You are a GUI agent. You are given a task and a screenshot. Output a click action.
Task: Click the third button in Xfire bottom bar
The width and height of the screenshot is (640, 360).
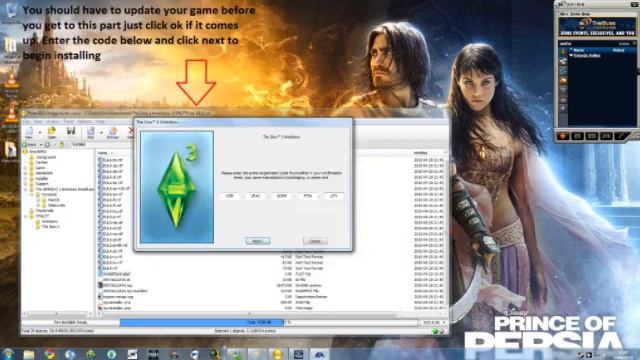click(592, 136)
